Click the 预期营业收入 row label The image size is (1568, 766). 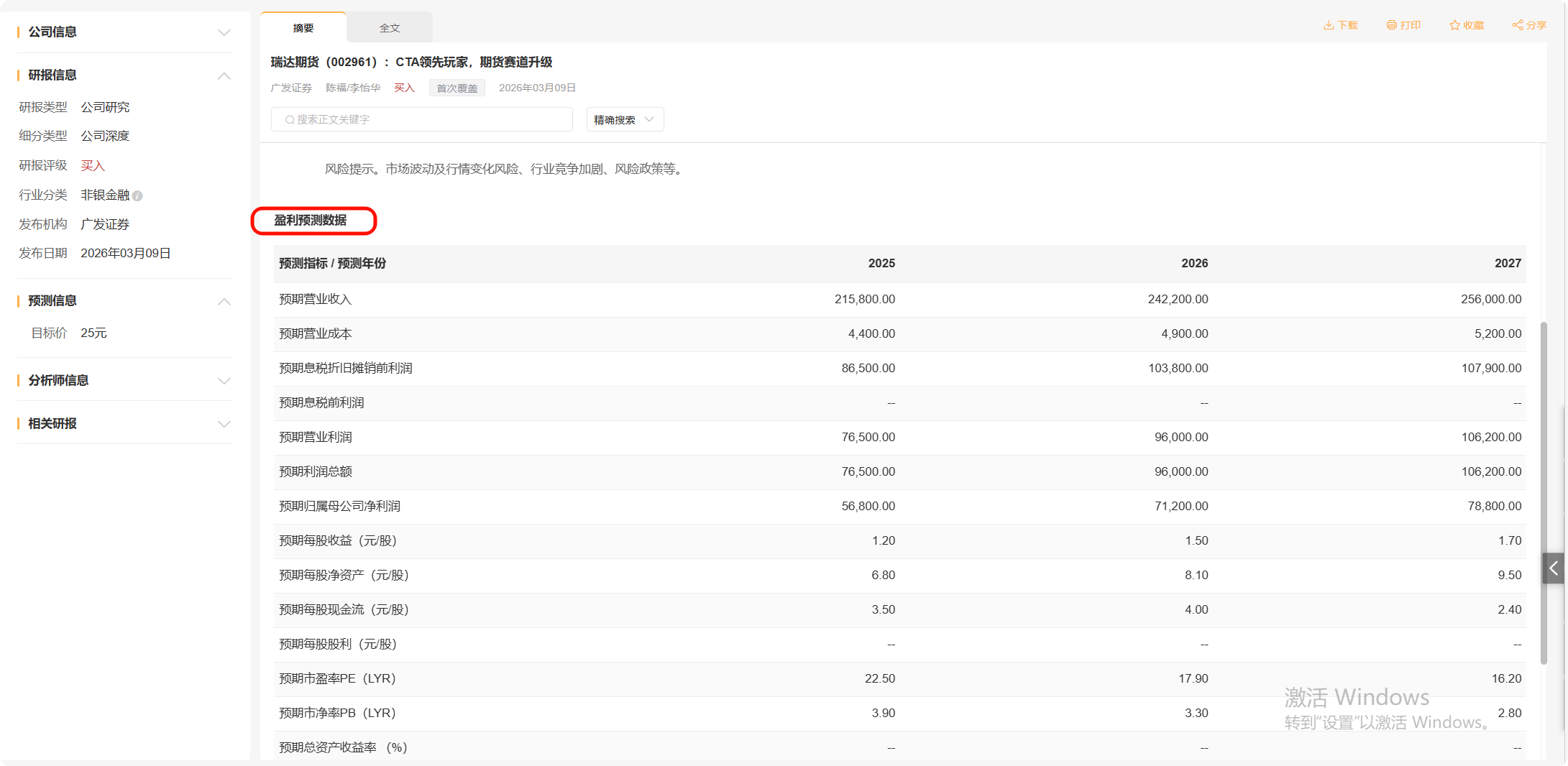click(316, 299)
